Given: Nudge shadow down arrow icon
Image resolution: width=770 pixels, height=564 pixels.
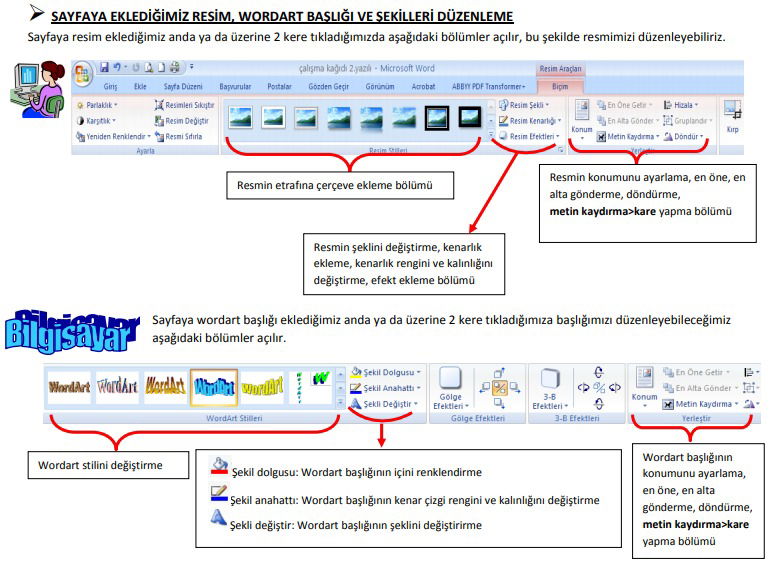Looking at the screenshot, I should tap(499, 403).
